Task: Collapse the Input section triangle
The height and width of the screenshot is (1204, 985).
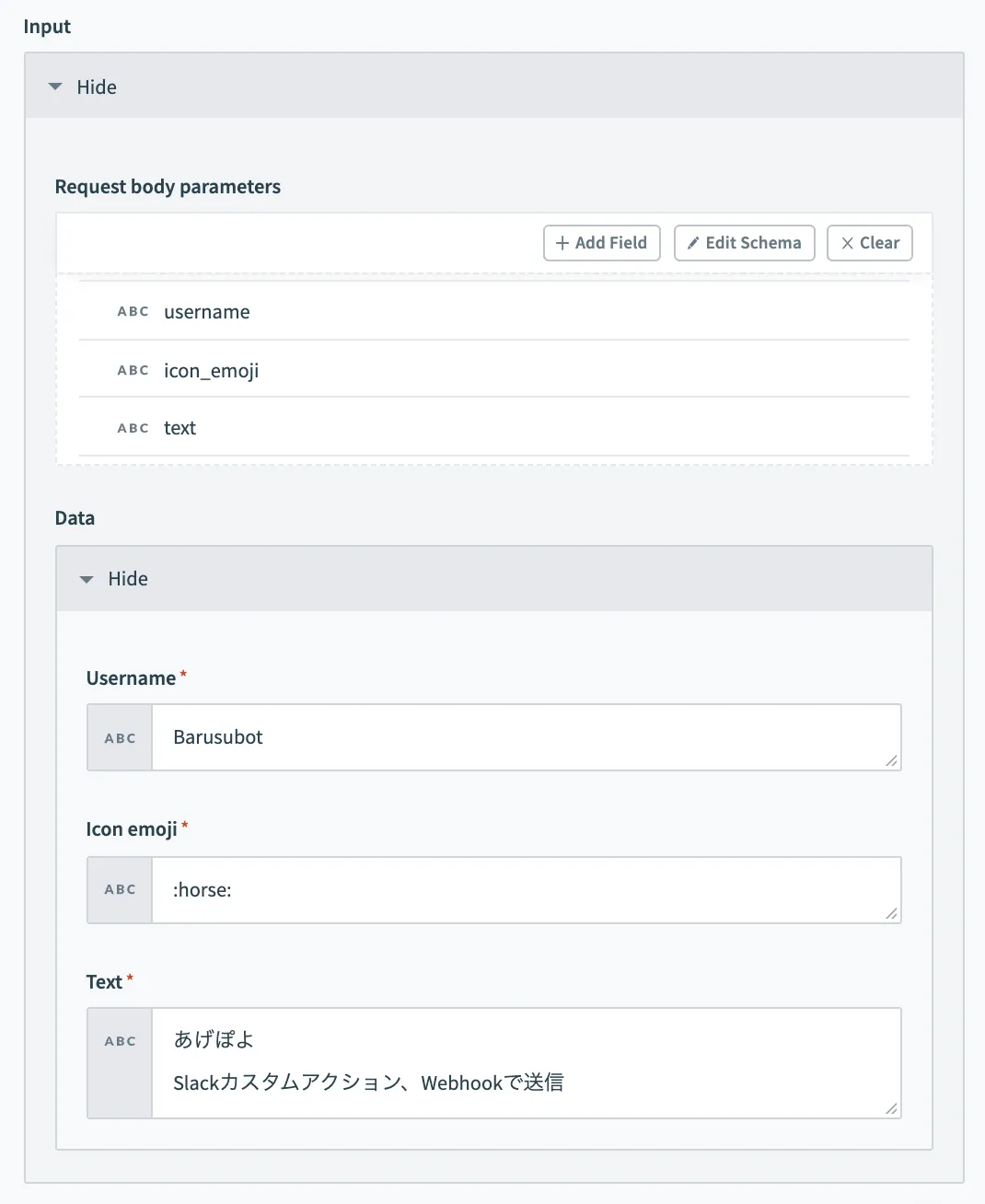Action: [x=55, y=87]
